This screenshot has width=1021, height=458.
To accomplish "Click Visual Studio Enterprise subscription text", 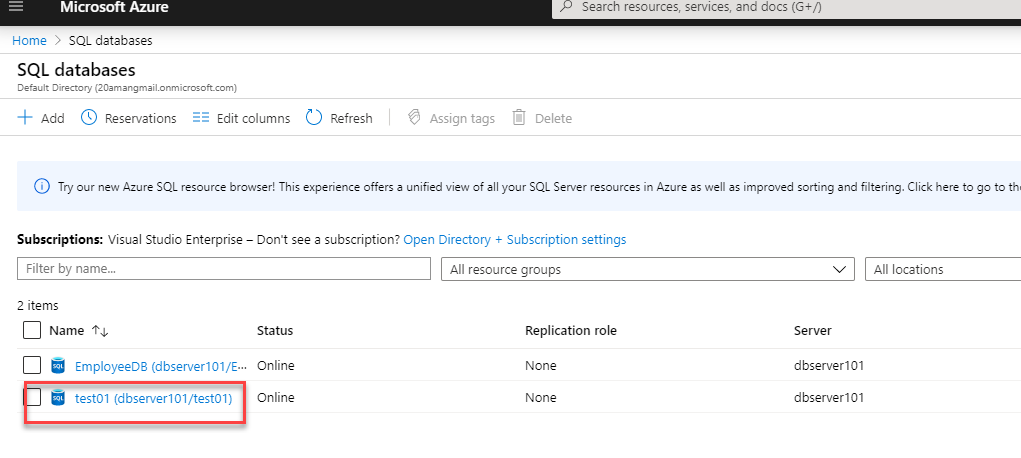I will tap(175, 240).
